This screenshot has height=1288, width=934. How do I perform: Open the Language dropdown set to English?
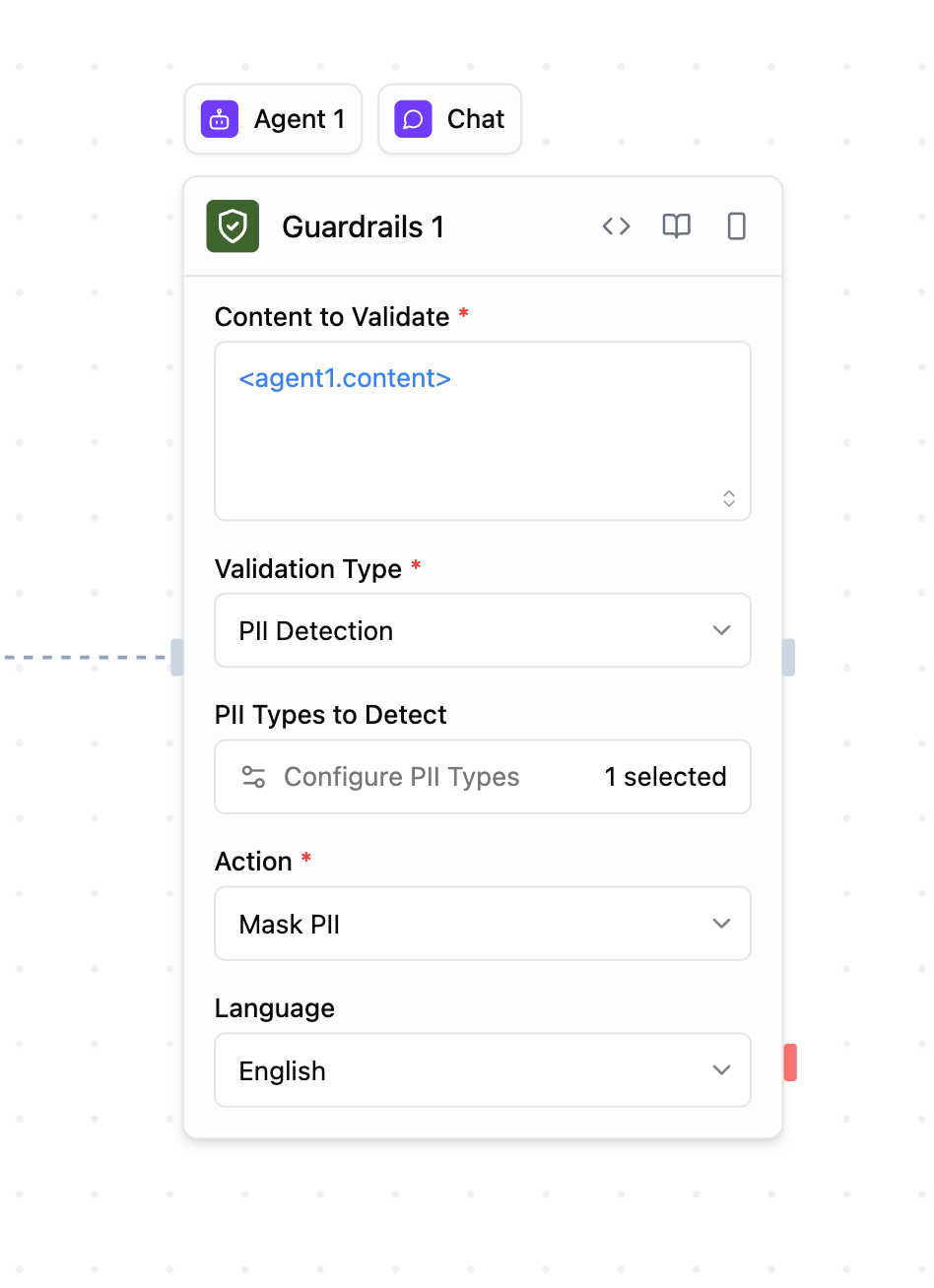483,1070
